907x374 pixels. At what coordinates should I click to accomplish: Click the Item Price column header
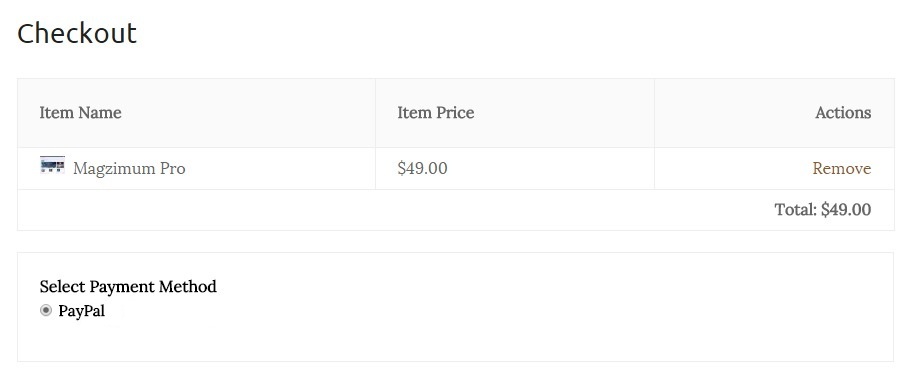pos(436,112)
